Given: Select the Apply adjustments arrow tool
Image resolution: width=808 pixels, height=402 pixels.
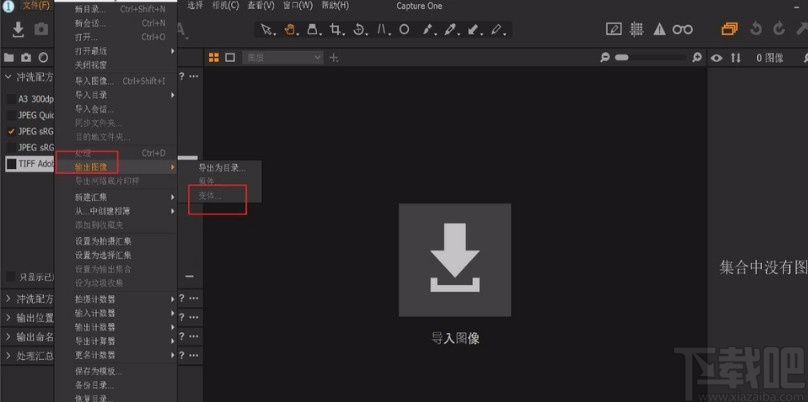Looking at the screenshot, I should [x=474, y=29].
